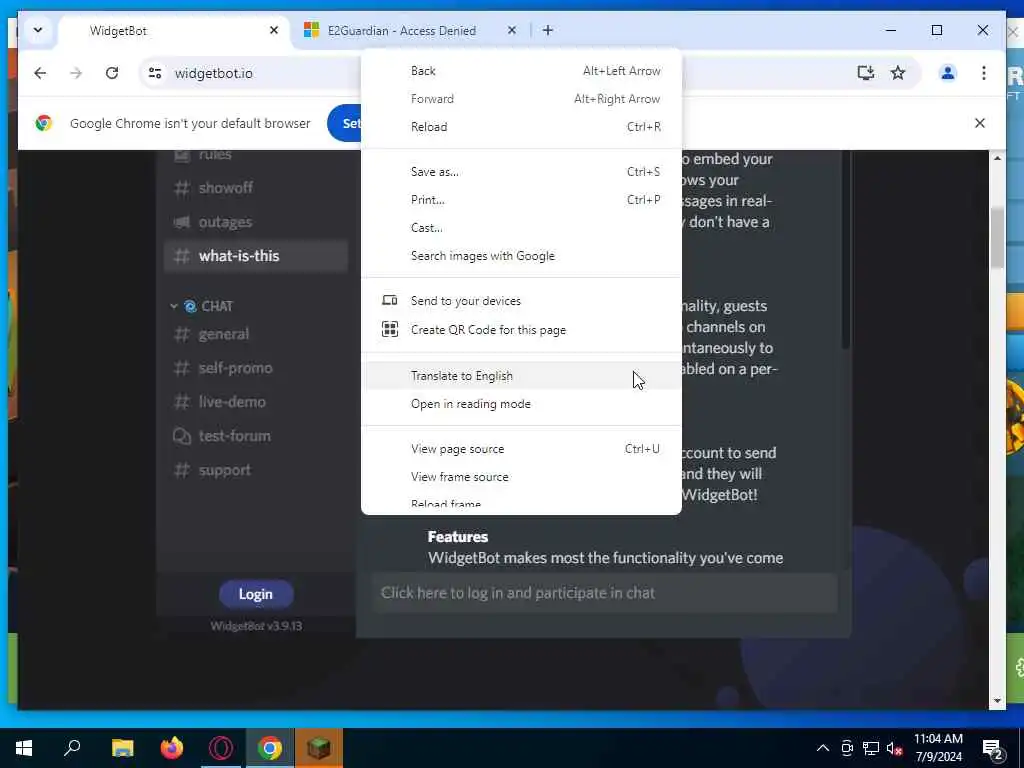The width and height of the screenshot is (1024, 768).
Task: Click the Minecraft block taskbar icon
Action: (x=319, y=748)
